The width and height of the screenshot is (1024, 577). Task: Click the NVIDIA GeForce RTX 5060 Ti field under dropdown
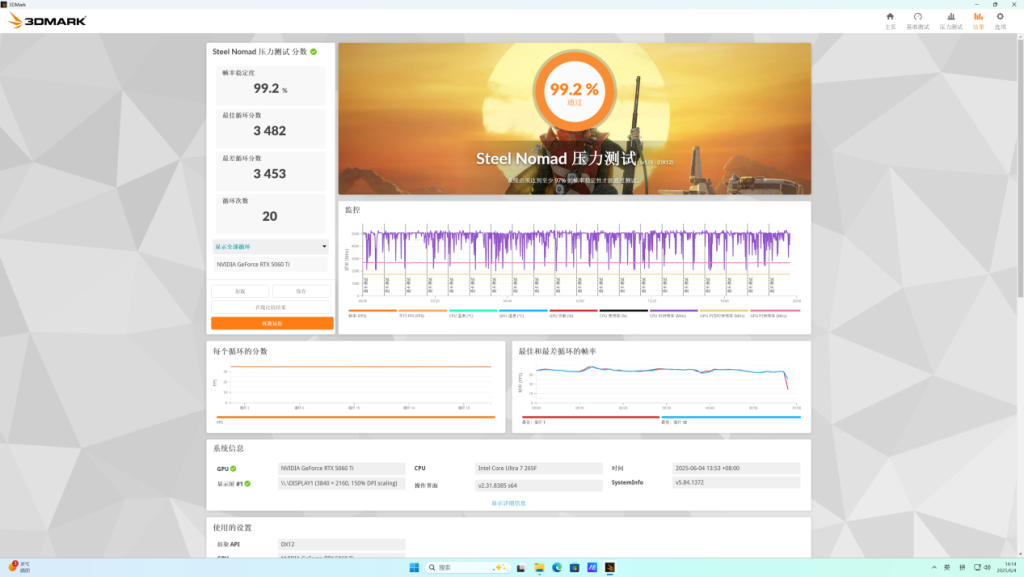(270, 264)
